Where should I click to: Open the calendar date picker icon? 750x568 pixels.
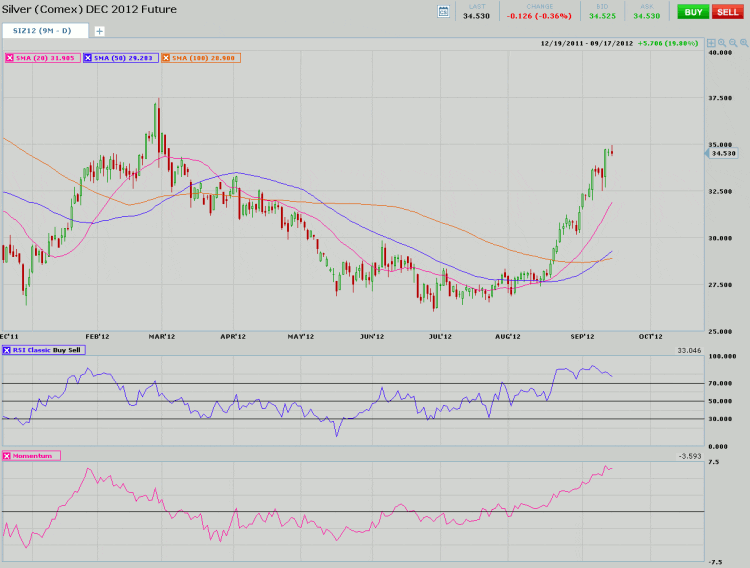pyautogui.click(x=444, y=11)
